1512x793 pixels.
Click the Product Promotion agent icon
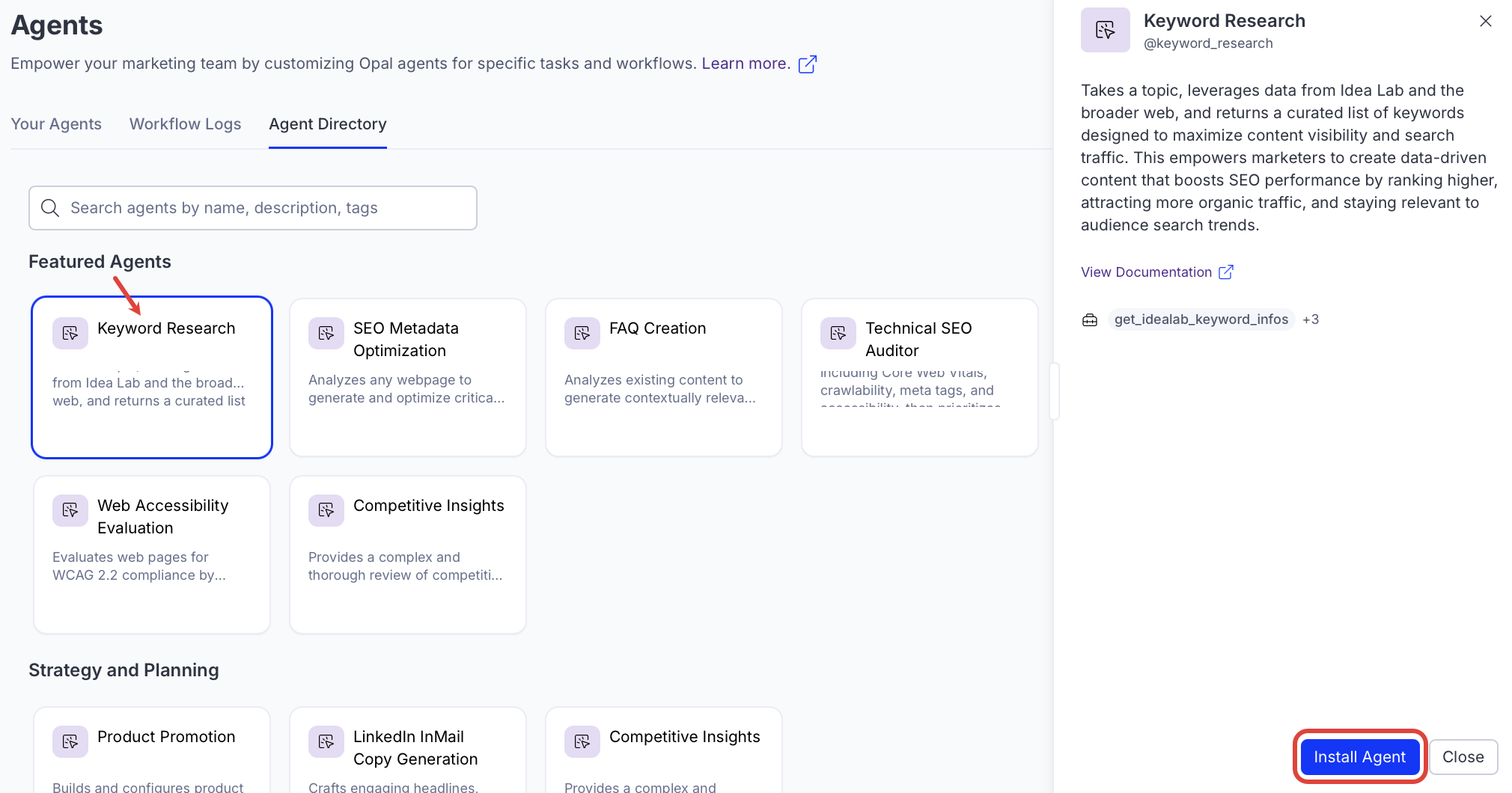pos(70,741)
